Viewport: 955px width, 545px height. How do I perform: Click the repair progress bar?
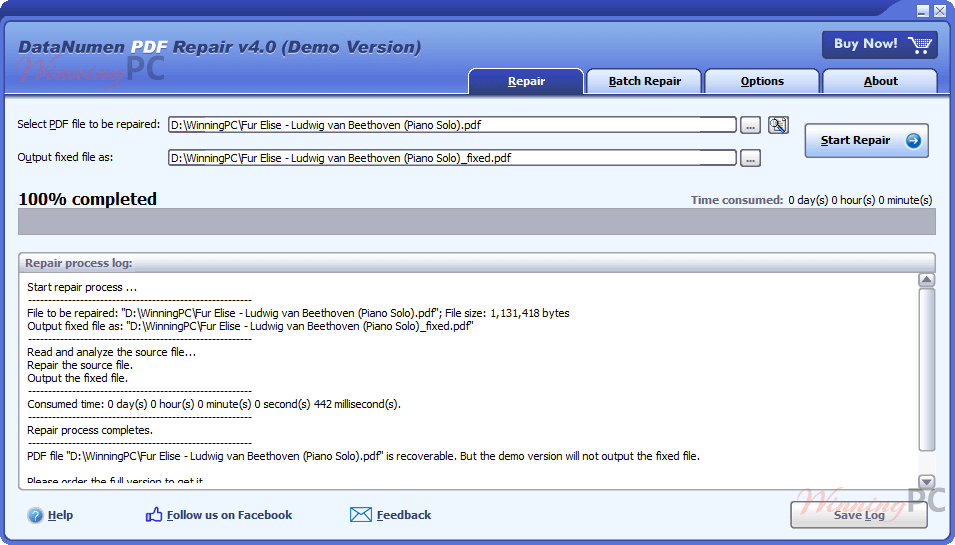pyautogui.click(x=477, y=222)
